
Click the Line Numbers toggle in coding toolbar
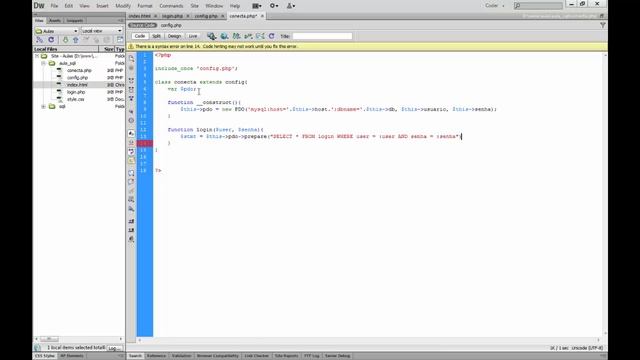pos(131,134)
